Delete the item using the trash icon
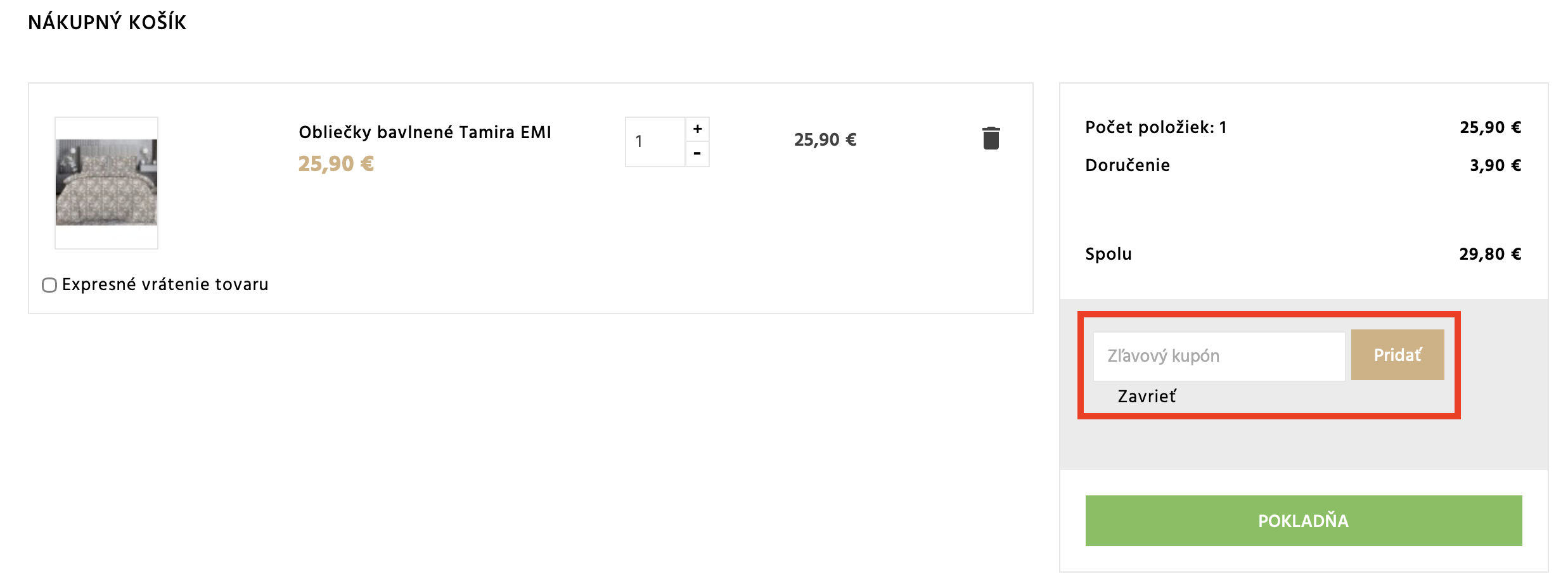This screenshot has width=1568, height=579. click(991, 138)
